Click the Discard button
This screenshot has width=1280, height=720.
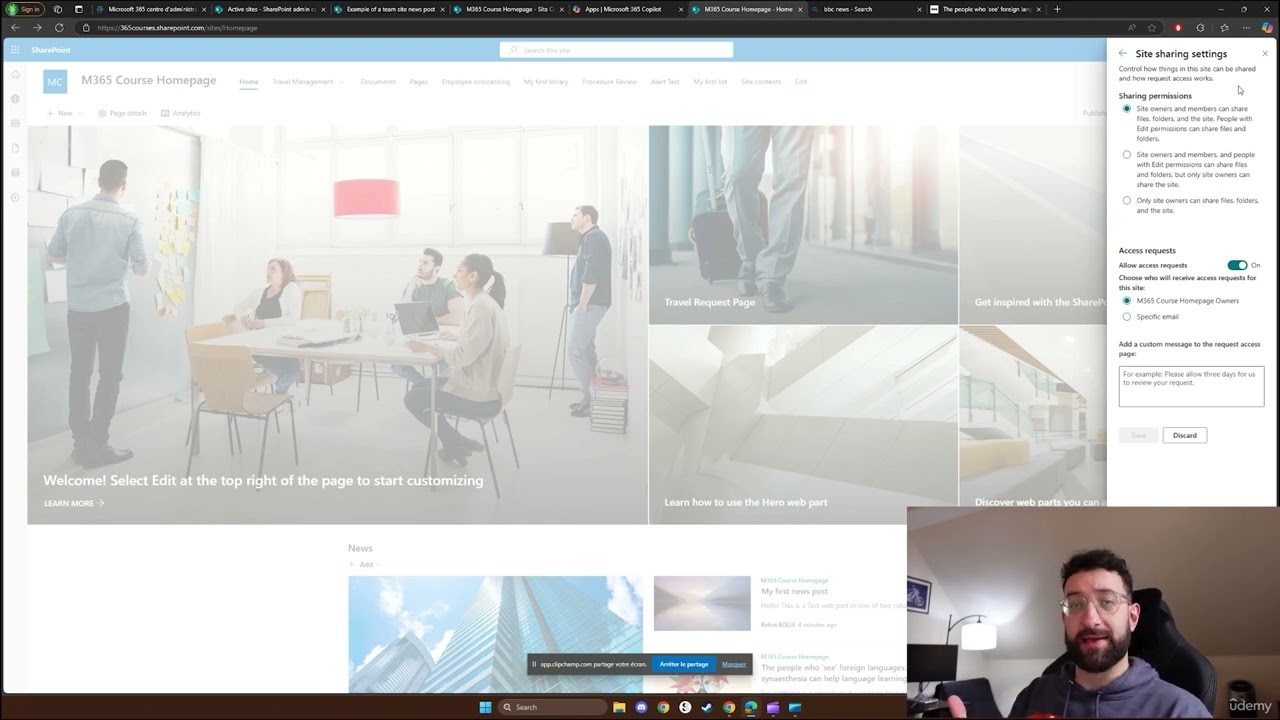[1185, 435]
